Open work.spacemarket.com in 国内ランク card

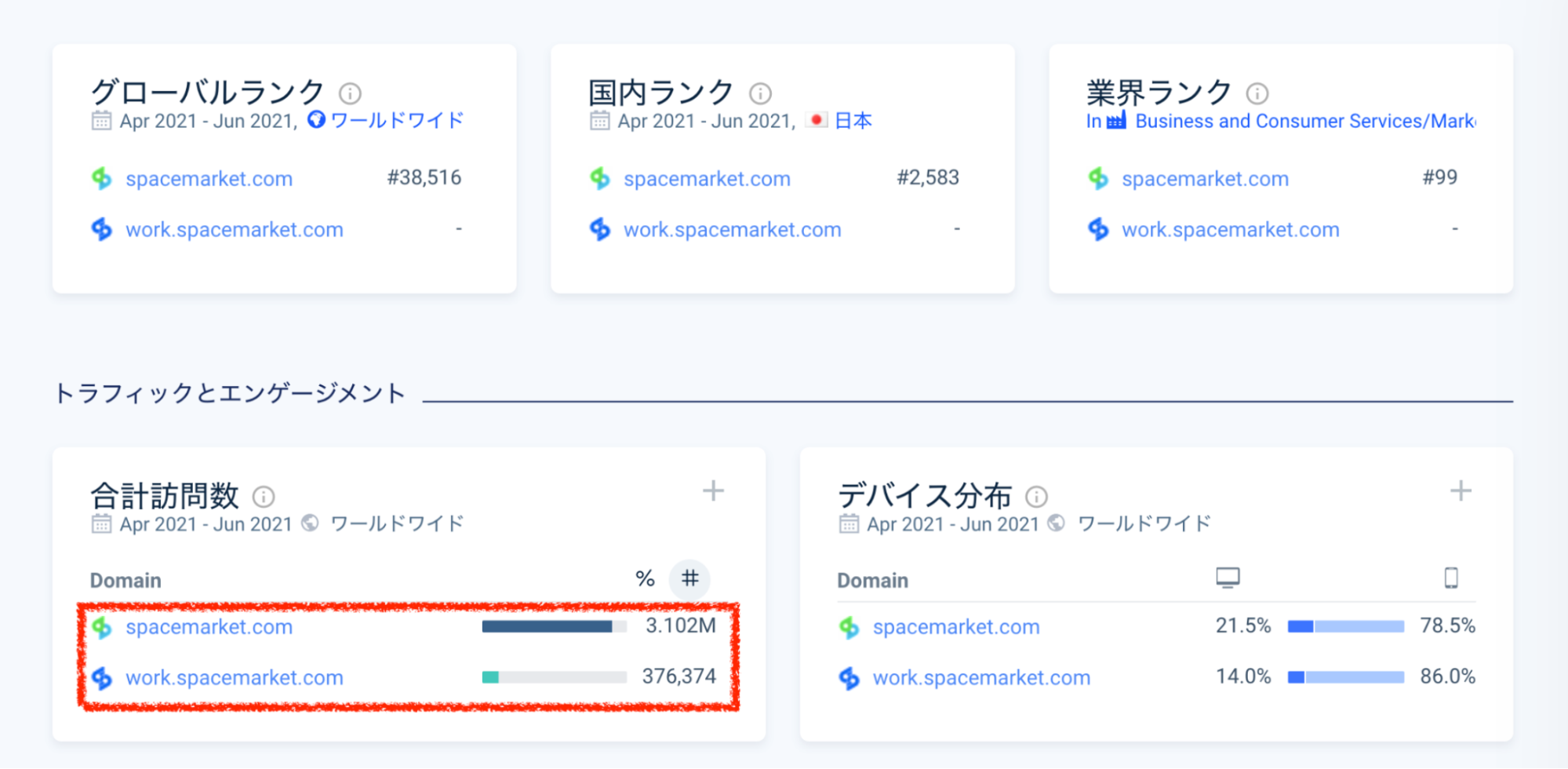[x=732, y=230]
